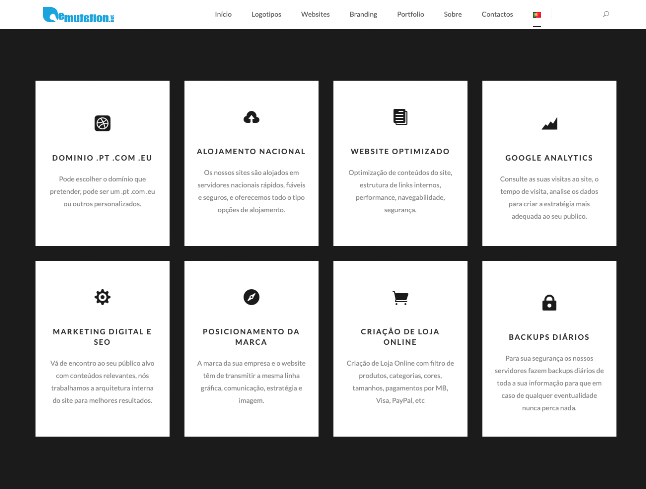This screenshot has width=646, height=489.
Task: Select the Portuguese flag language icon
Action: 537,15
